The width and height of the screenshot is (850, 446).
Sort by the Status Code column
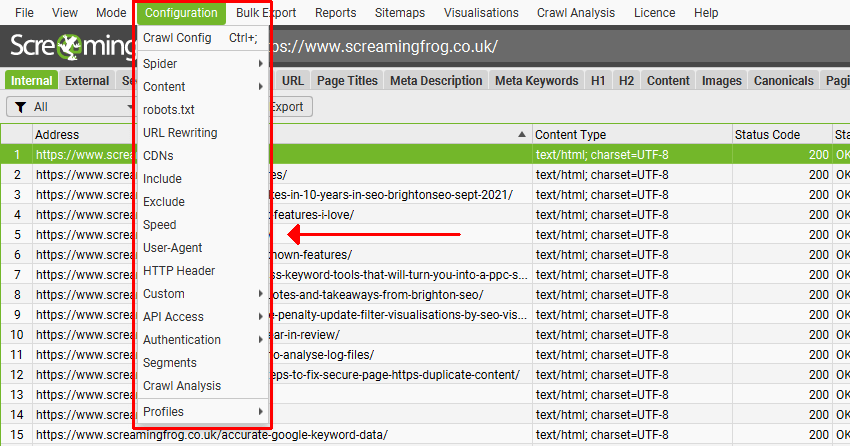click(x=782, y=134)
